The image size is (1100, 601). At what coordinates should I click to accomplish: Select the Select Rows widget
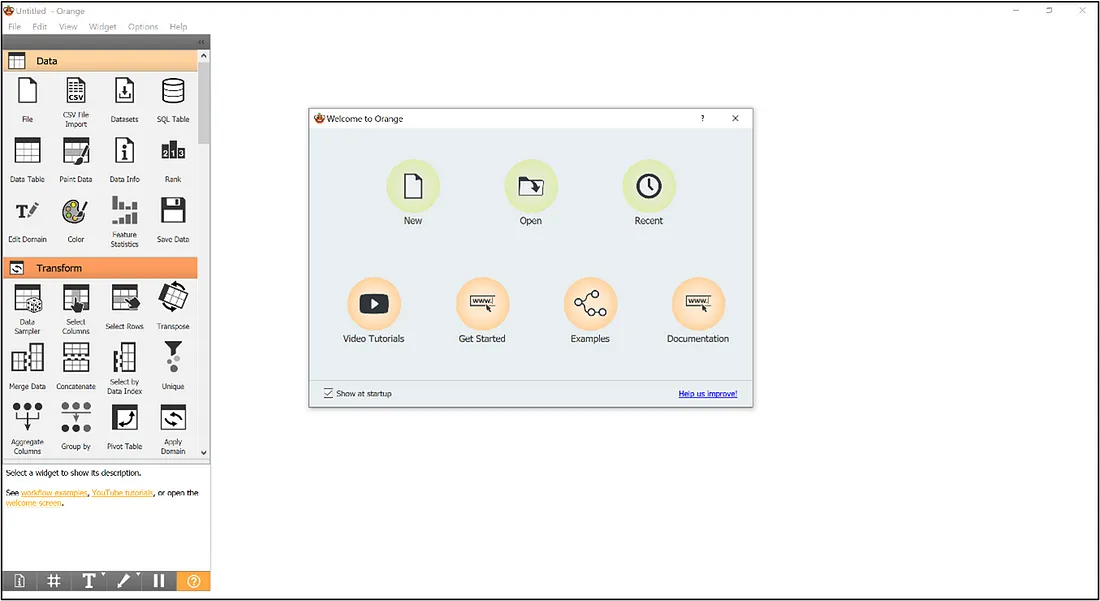124,307
